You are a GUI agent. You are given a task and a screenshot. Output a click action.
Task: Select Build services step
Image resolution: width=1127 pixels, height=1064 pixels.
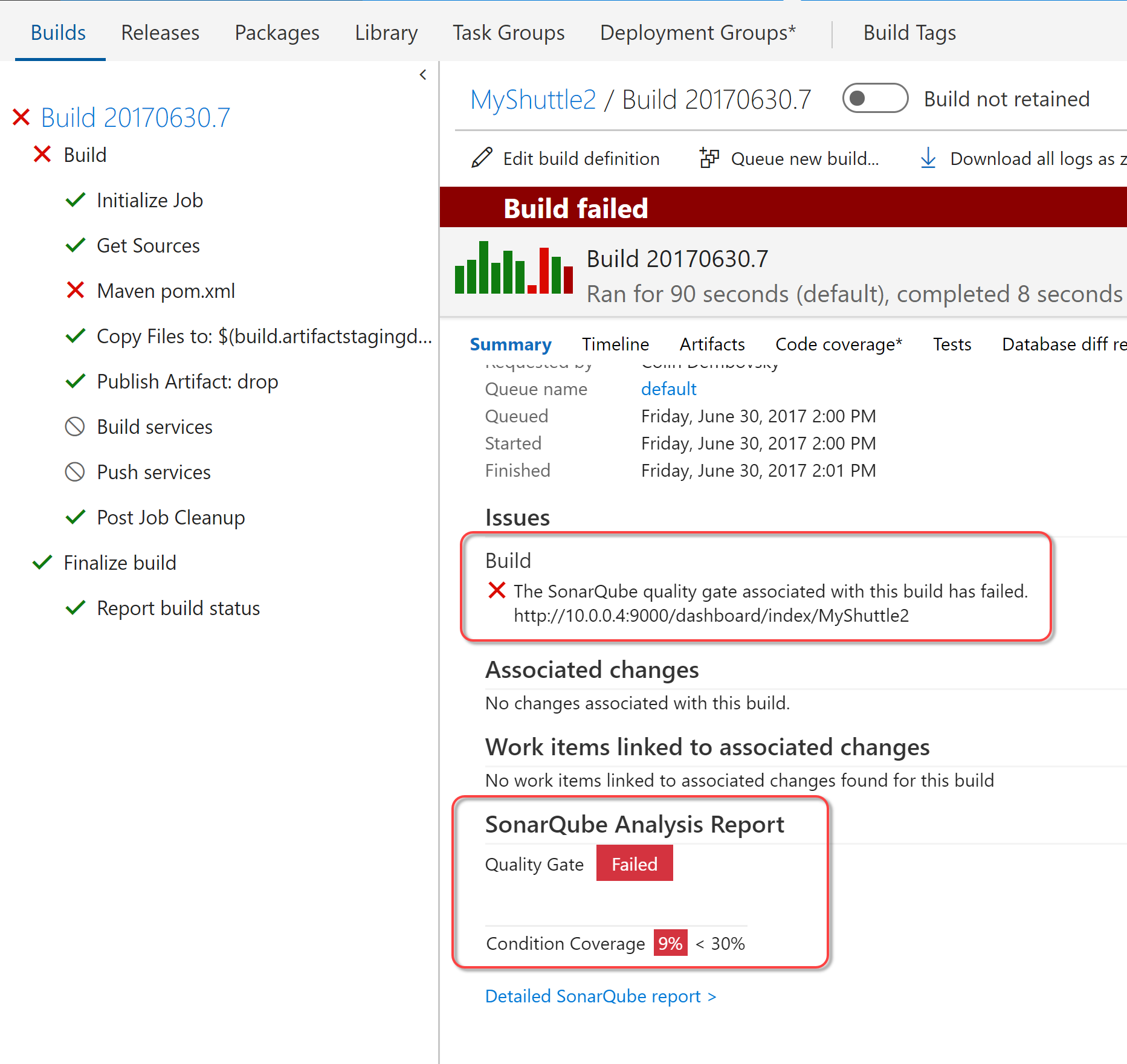[155, 427]
